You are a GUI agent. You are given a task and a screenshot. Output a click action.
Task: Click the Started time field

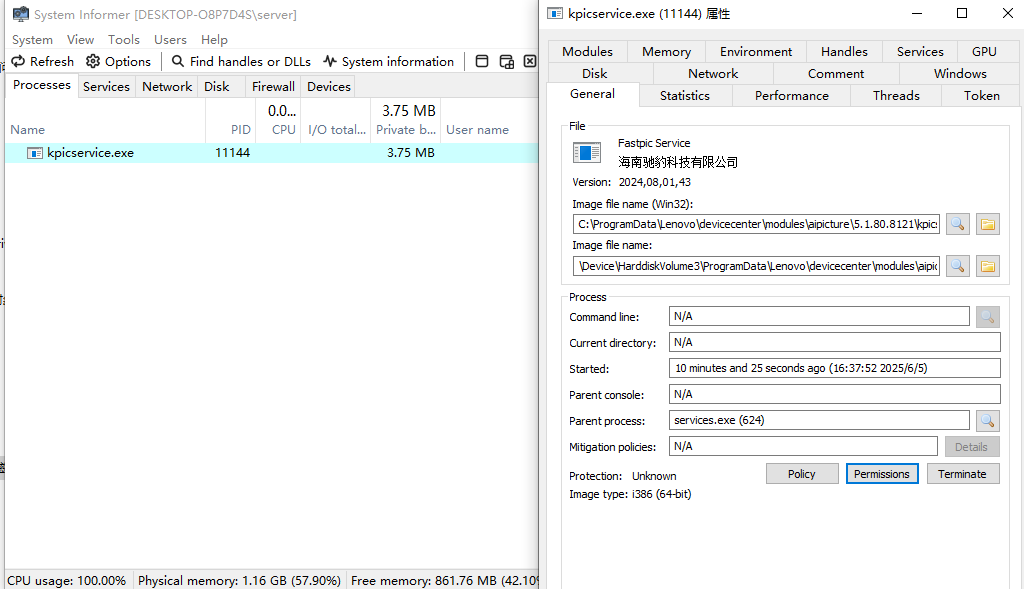(x=834, y=368)
